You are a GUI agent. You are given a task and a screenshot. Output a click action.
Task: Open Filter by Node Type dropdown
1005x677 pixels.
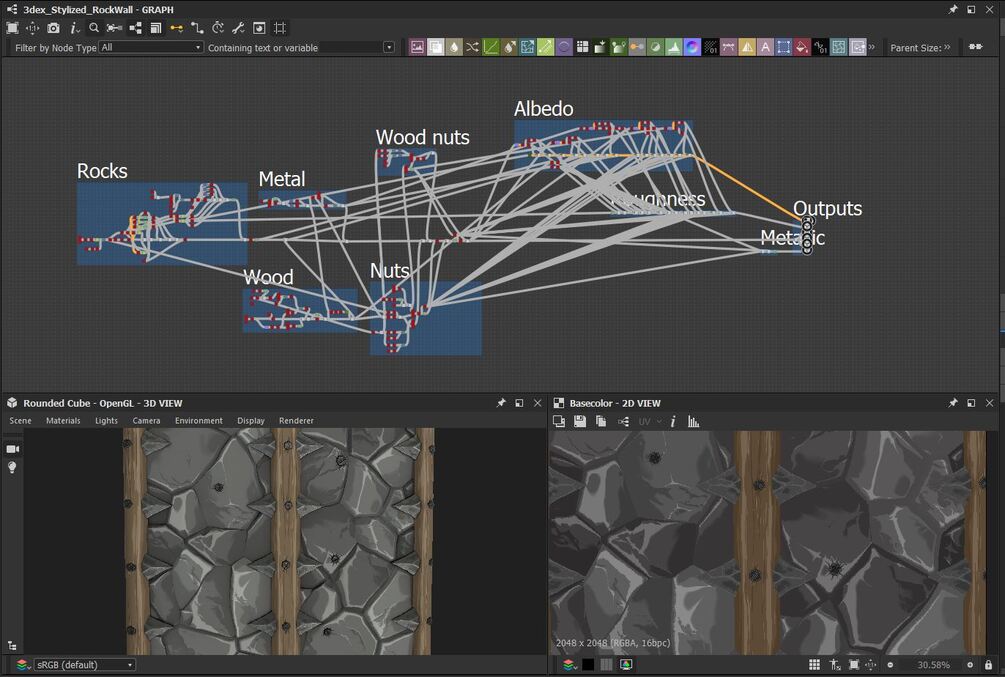point(151,47)
